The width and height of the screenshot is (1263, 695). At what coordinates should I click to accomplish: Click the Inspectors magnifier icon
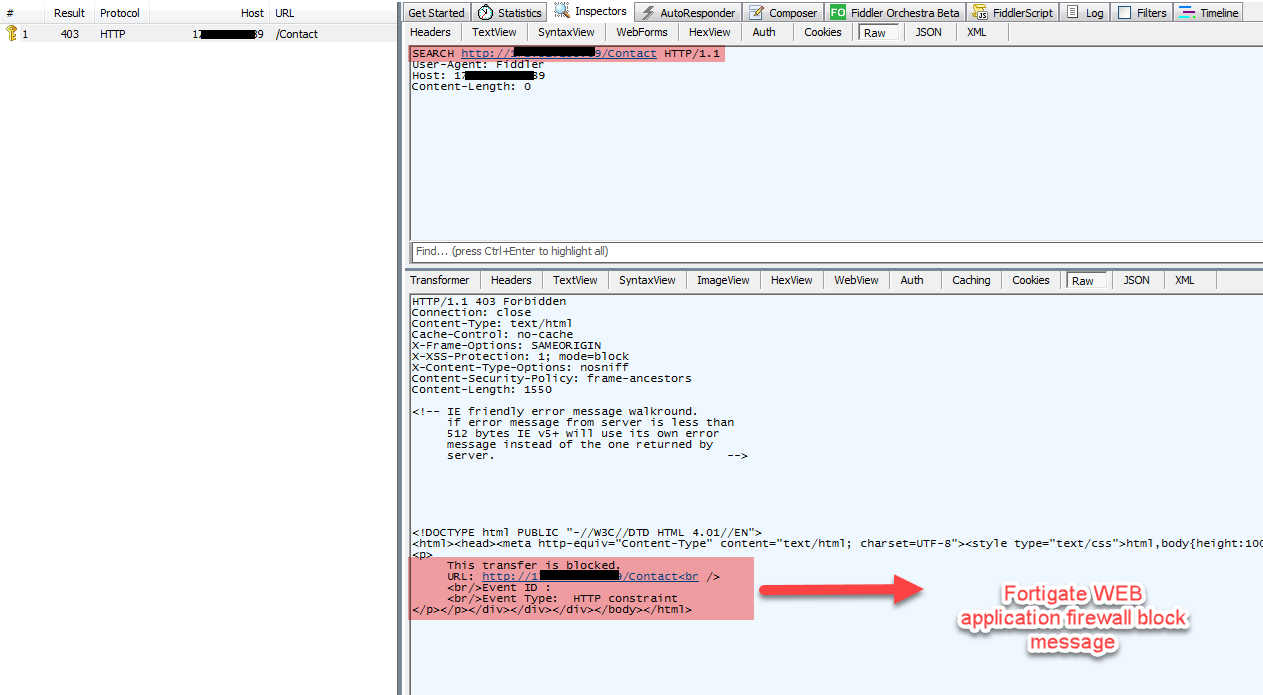tap(562, 12)
